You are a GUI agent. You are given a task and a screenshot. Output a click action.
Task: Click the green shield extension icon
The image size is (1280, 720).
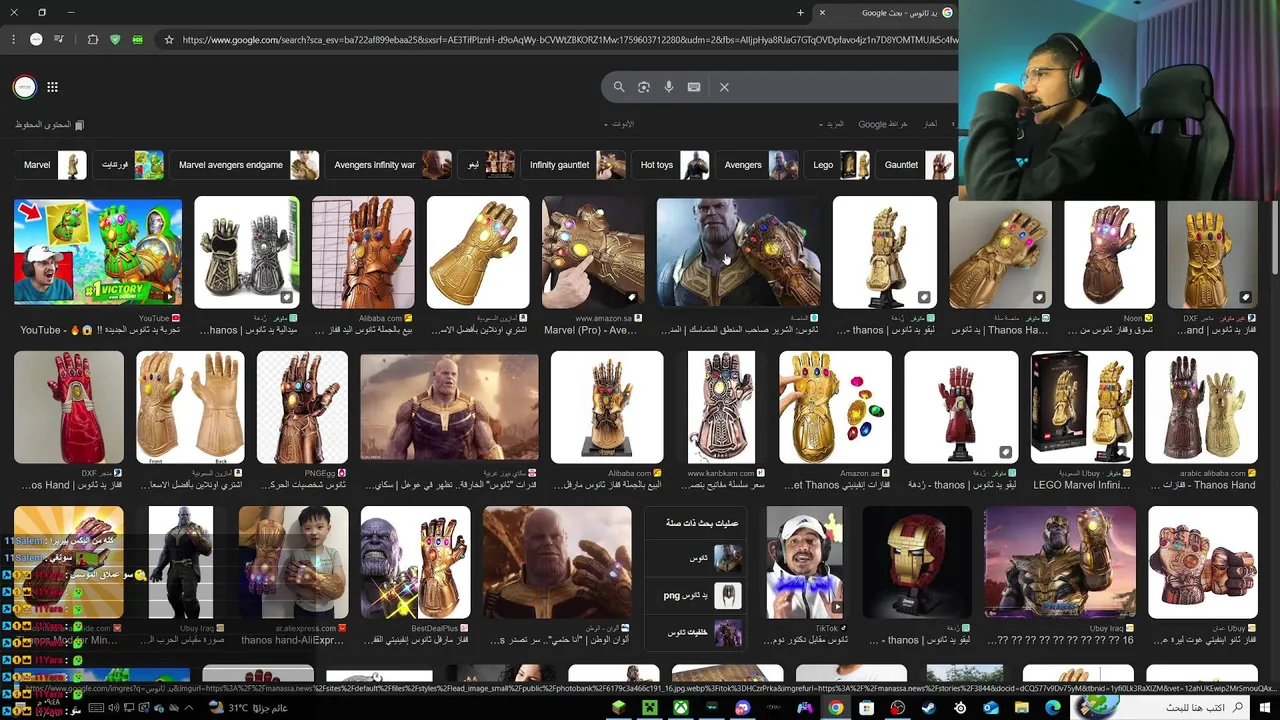coord(115,40)
